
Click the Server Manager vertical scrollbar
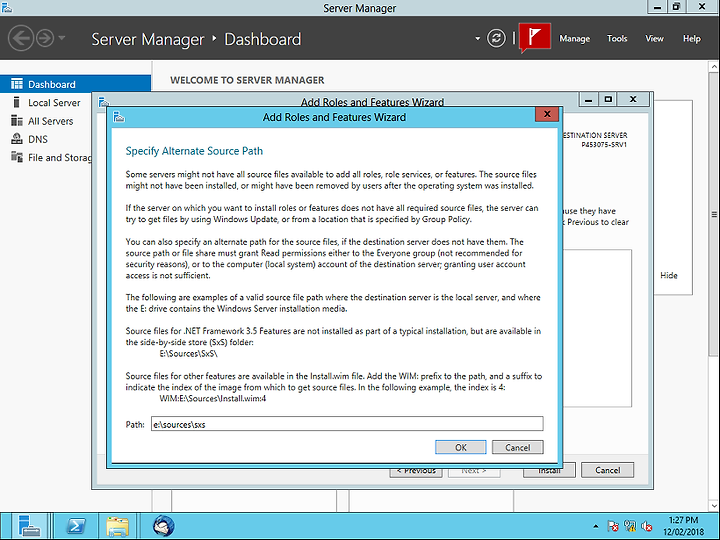pyautogui.click(x=714, y=214)
